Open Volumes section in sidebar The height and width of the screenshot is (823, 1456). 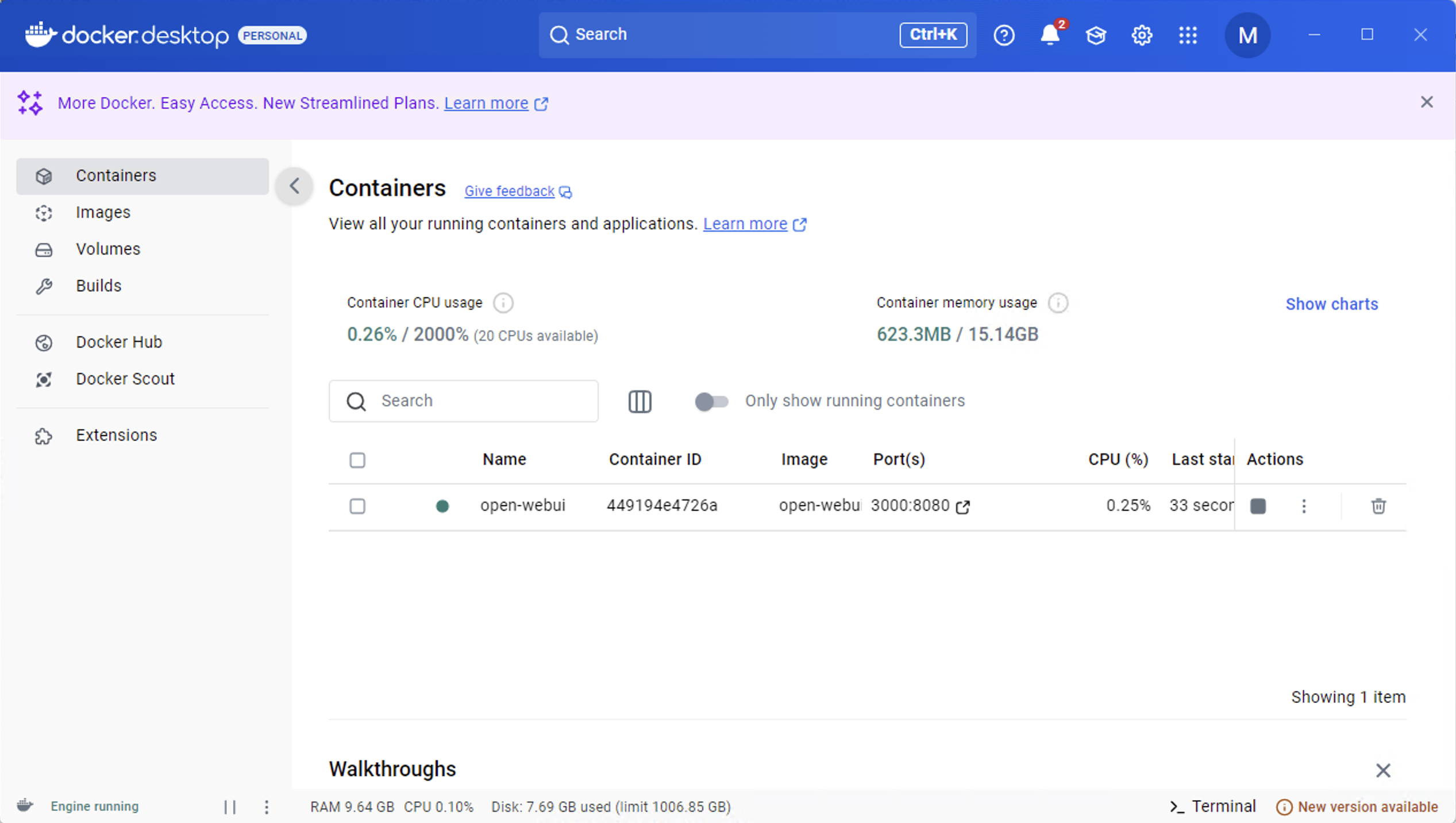point(108,249)
